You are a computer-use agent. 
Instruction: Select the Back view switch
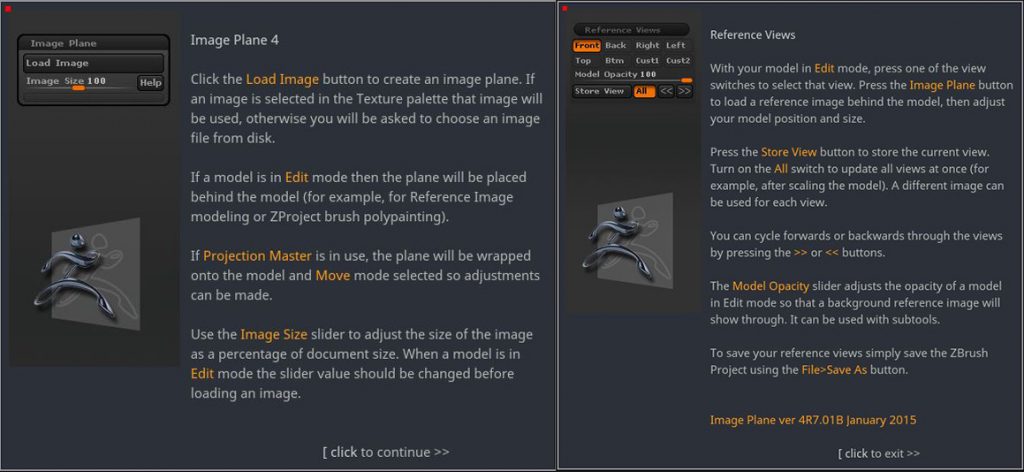point(616,46)
